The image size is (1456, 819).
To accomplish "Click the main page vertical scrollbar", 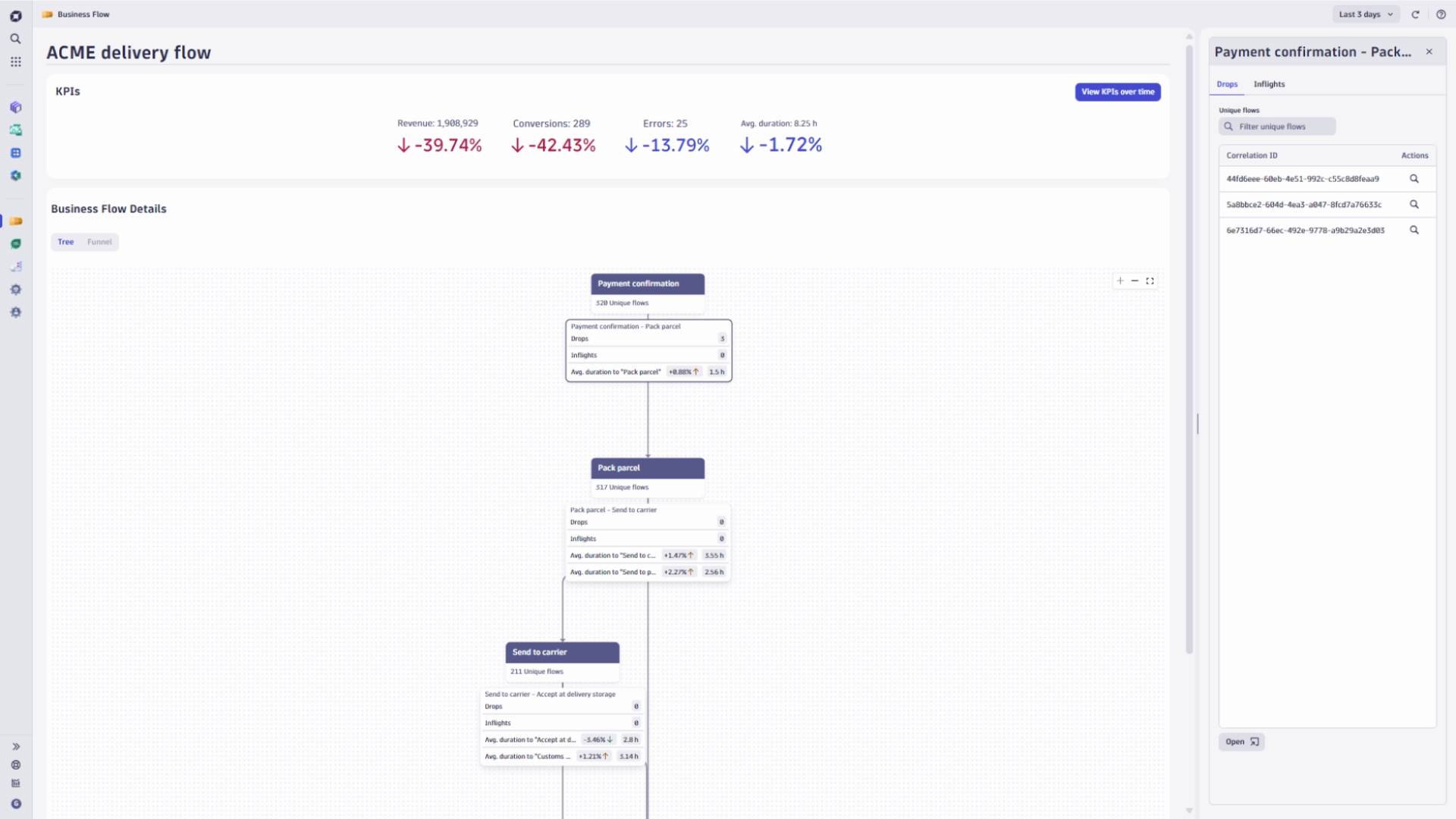I will pos(1189,349).
